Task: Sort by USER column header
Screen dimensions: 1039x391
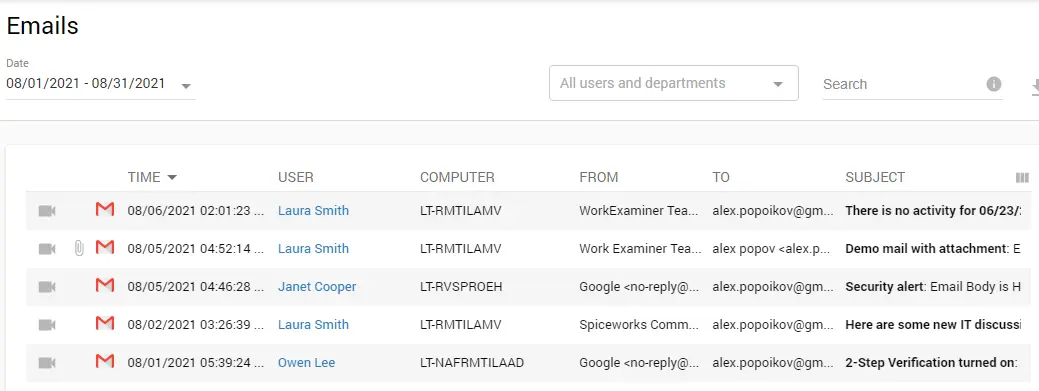Action: pyautogui.click(x=296, y=178)
